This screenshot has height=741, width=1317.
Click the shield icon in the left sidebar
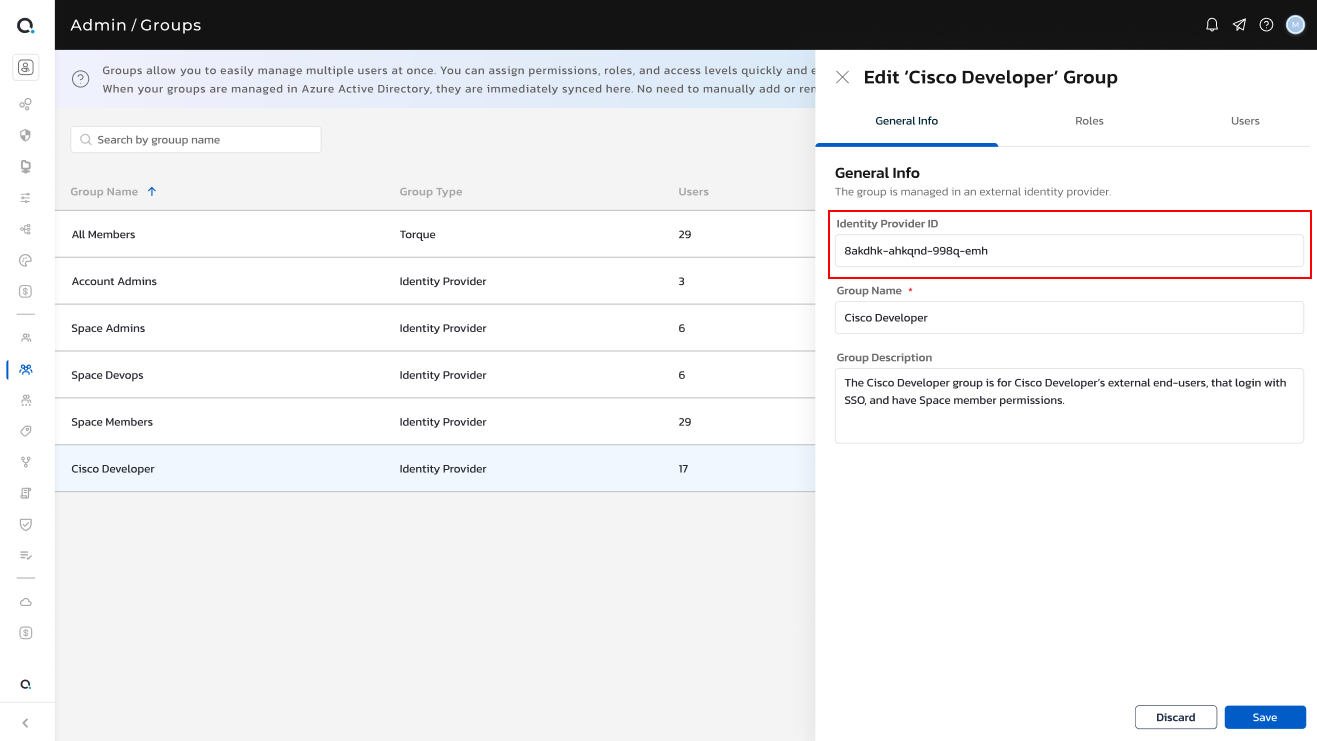pos(26,524)
